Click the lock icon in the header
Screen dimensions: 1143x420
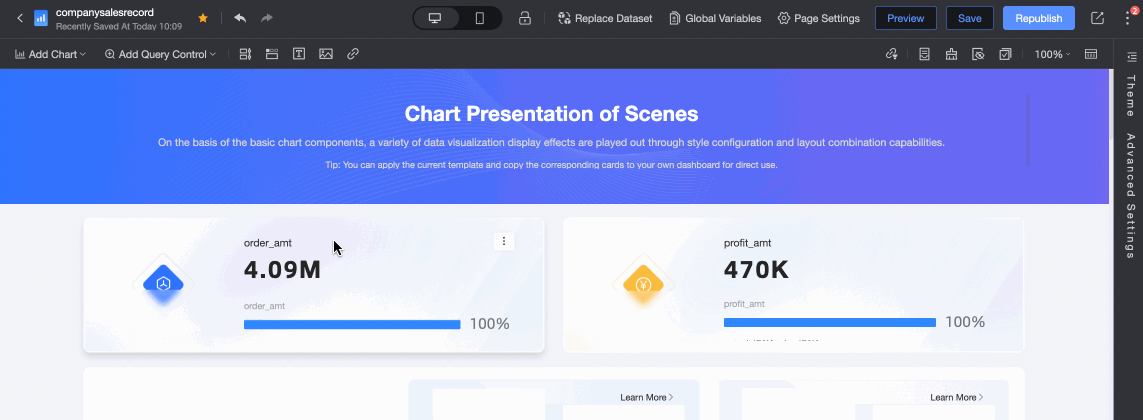(x=525, y=18)
